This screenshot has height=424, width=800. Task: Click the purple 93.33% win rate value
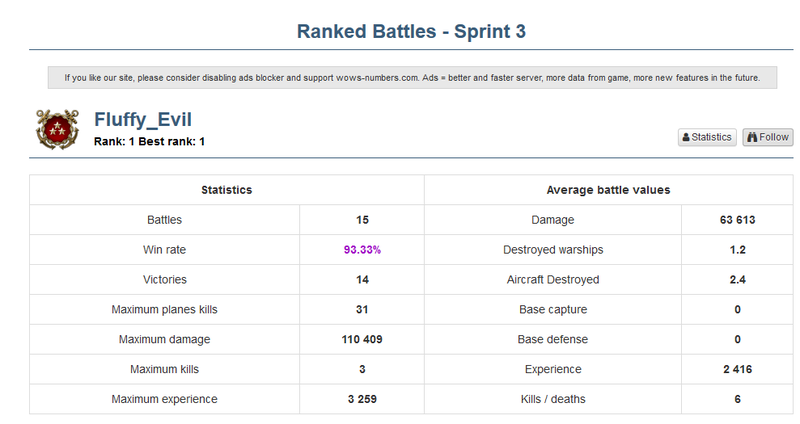click(362, 250)
